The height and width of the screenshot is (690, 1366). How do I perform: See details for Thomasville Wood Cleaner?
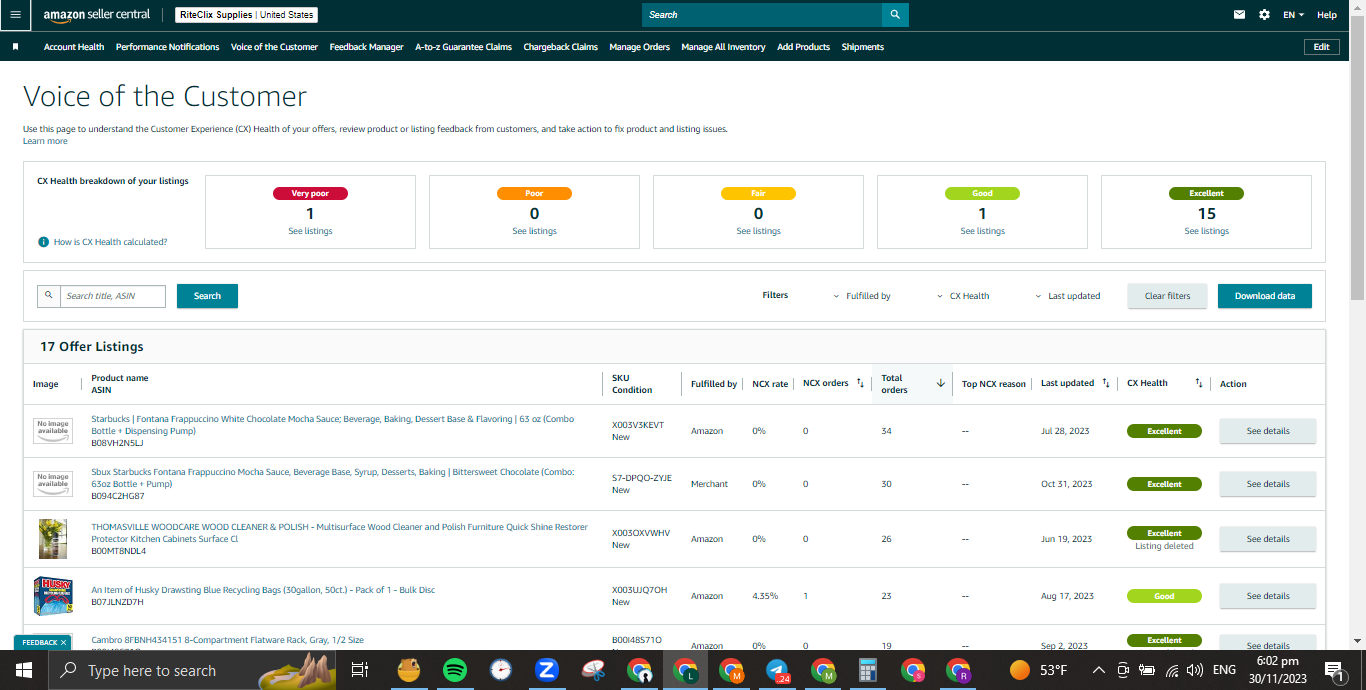pyautogui.click(x=1267, y=539)
